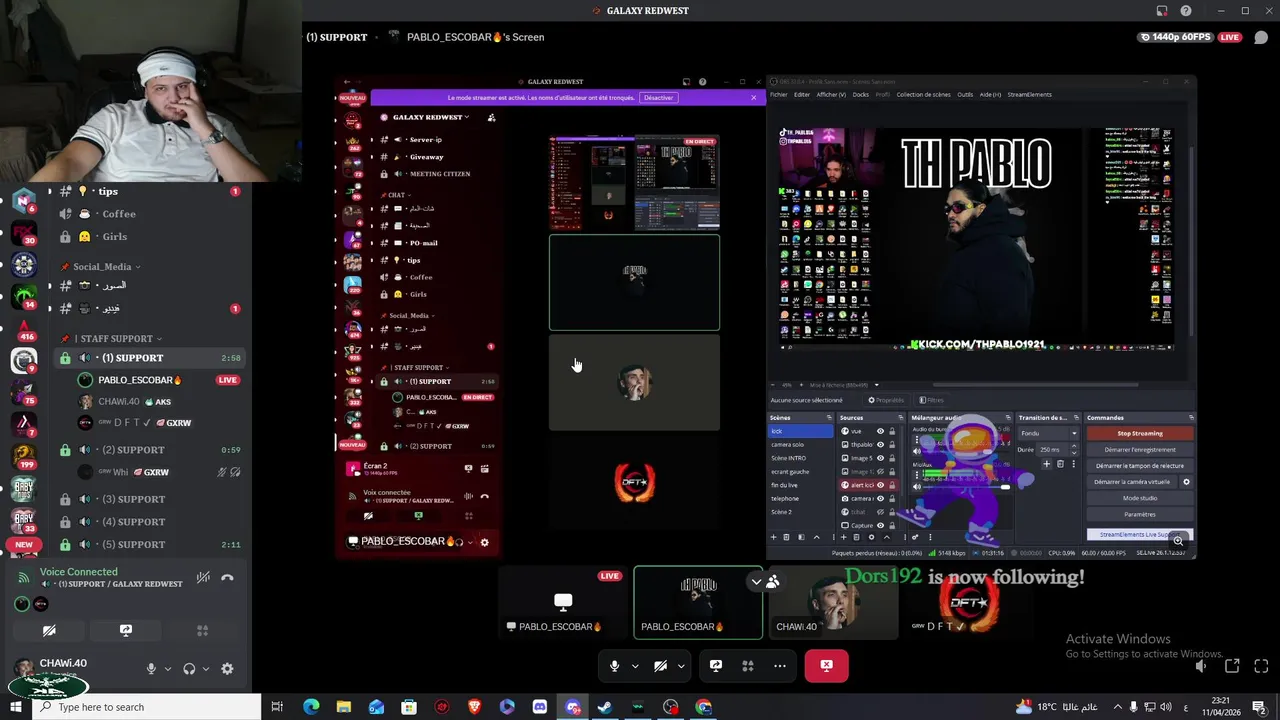
Task: Open server icon with 199 badge
Action: [24, 455]
